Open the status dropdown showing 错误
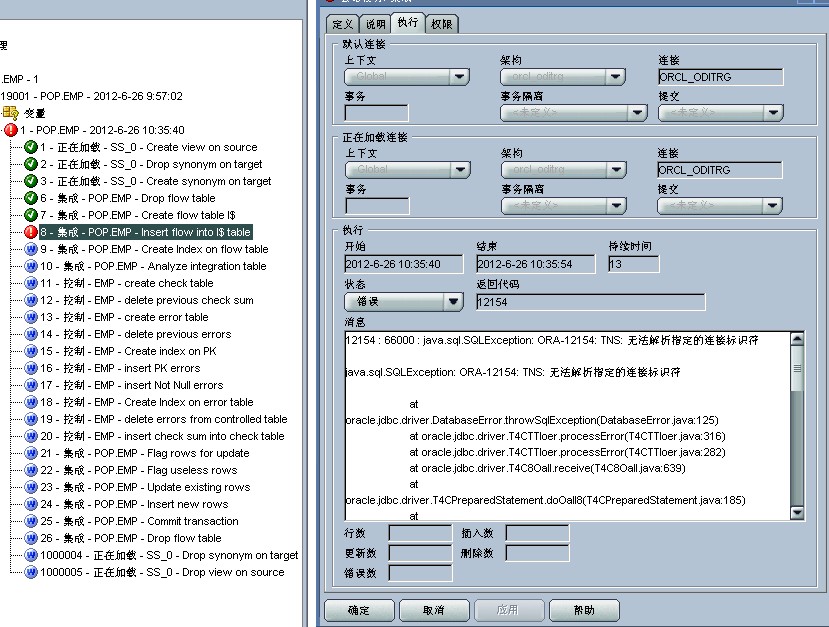829x627 pixels. pyautogui.click(x=404, y=302)
